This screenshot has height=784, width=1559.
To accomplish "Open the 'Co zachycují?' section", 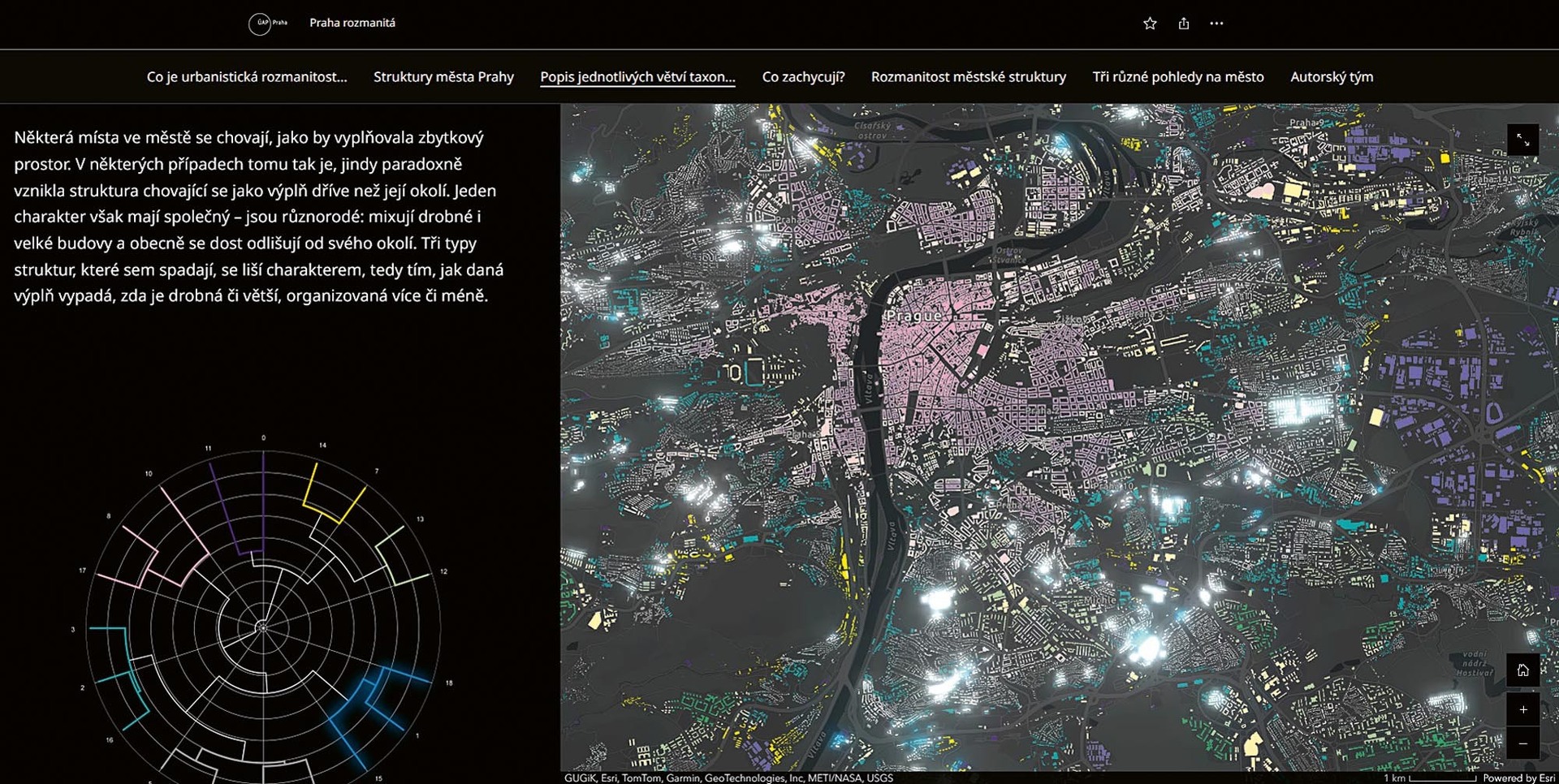I will point(803,77).
